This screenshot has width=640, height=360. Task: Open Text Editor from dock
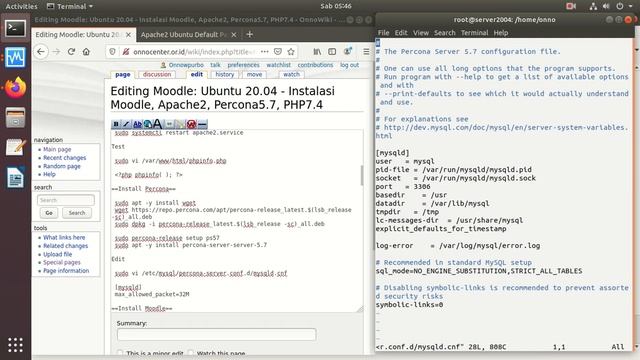point(16,147)
